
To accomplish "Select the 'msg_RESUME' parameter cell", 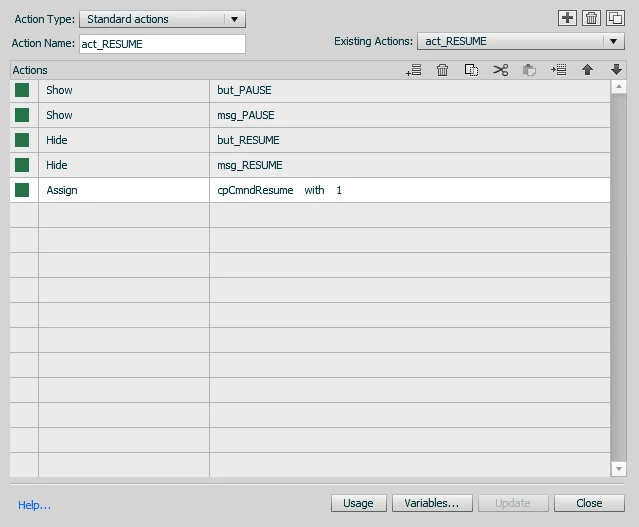I will pos(410,165).
